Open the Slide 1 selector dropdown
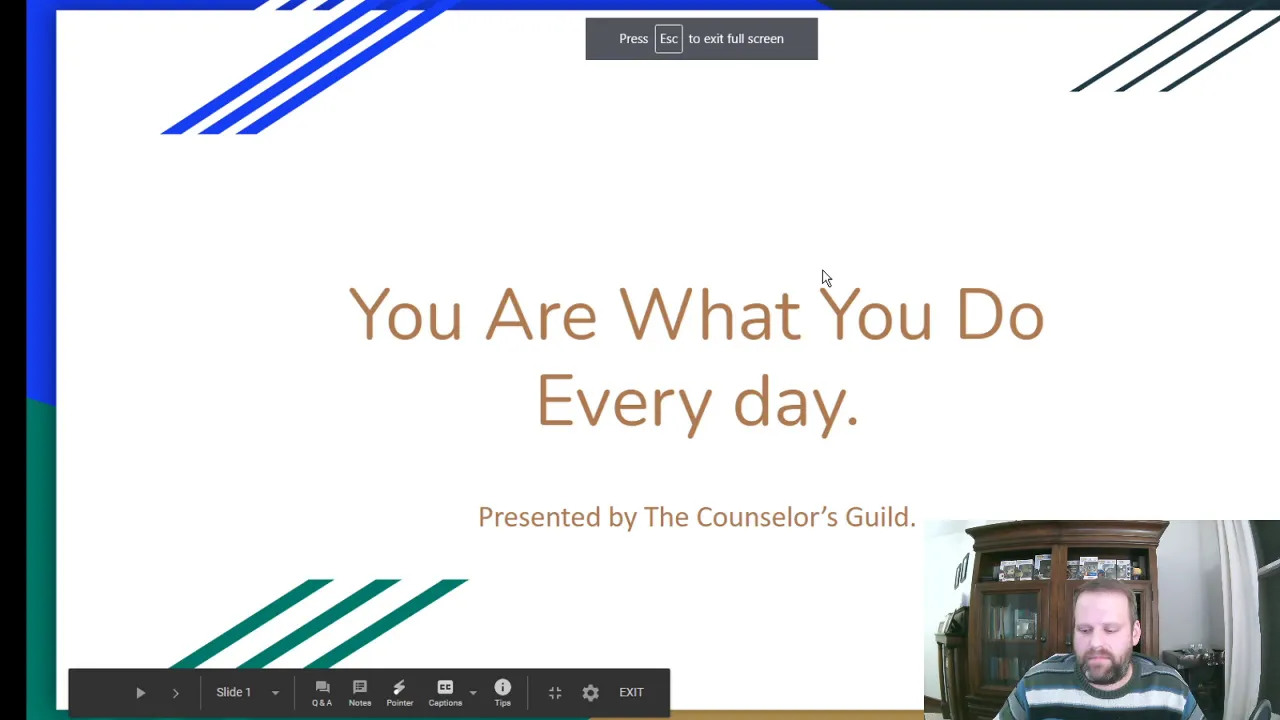The width and height of the screenshot is (1280, 720). tap(248, 692)
